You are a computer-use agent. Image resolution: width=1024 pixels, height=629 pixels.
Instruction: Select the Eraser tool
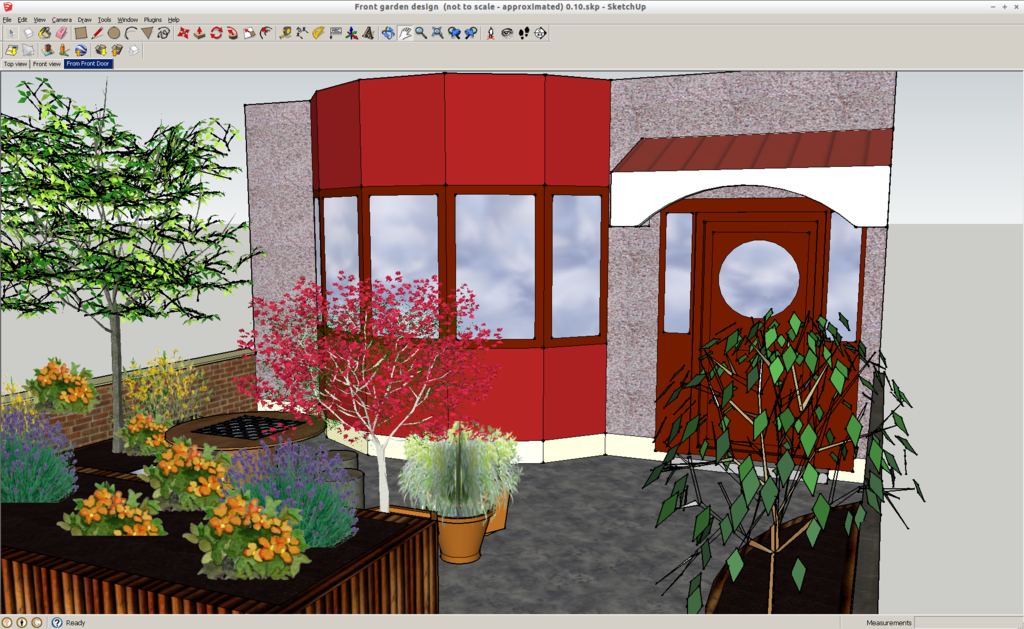click(61, 33)
